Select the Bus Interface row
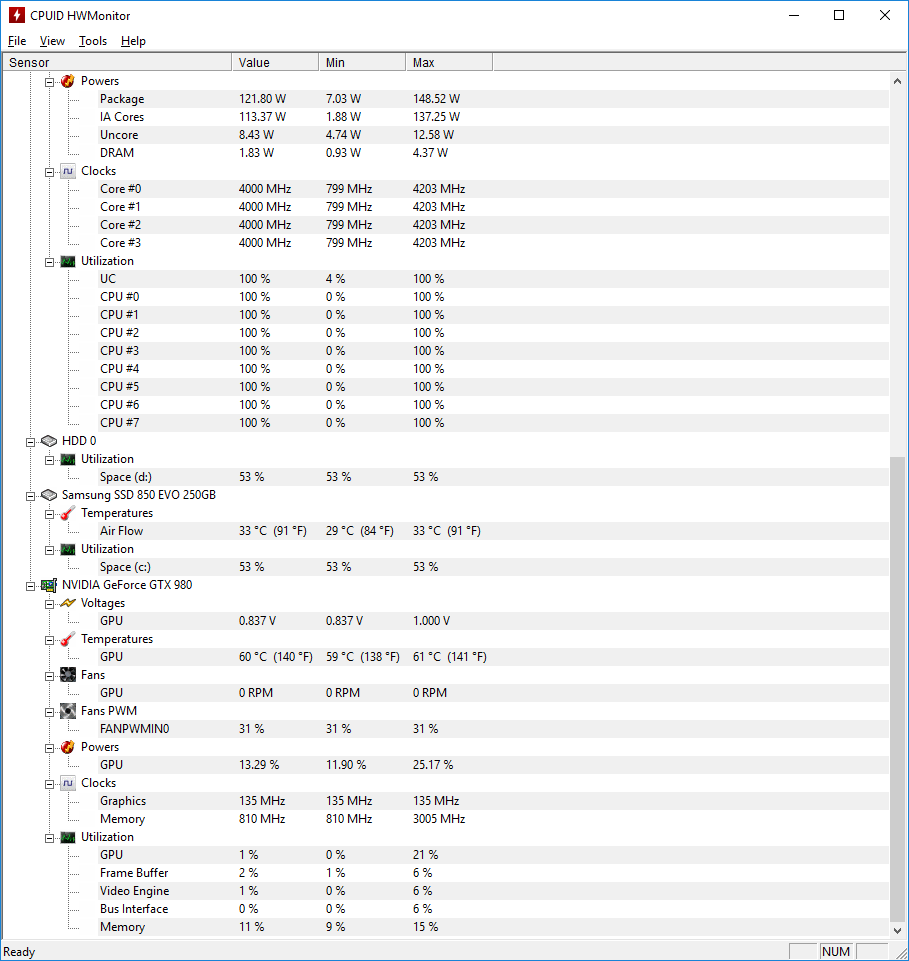This screenshot has height=961, width=909. coord(493,909)
